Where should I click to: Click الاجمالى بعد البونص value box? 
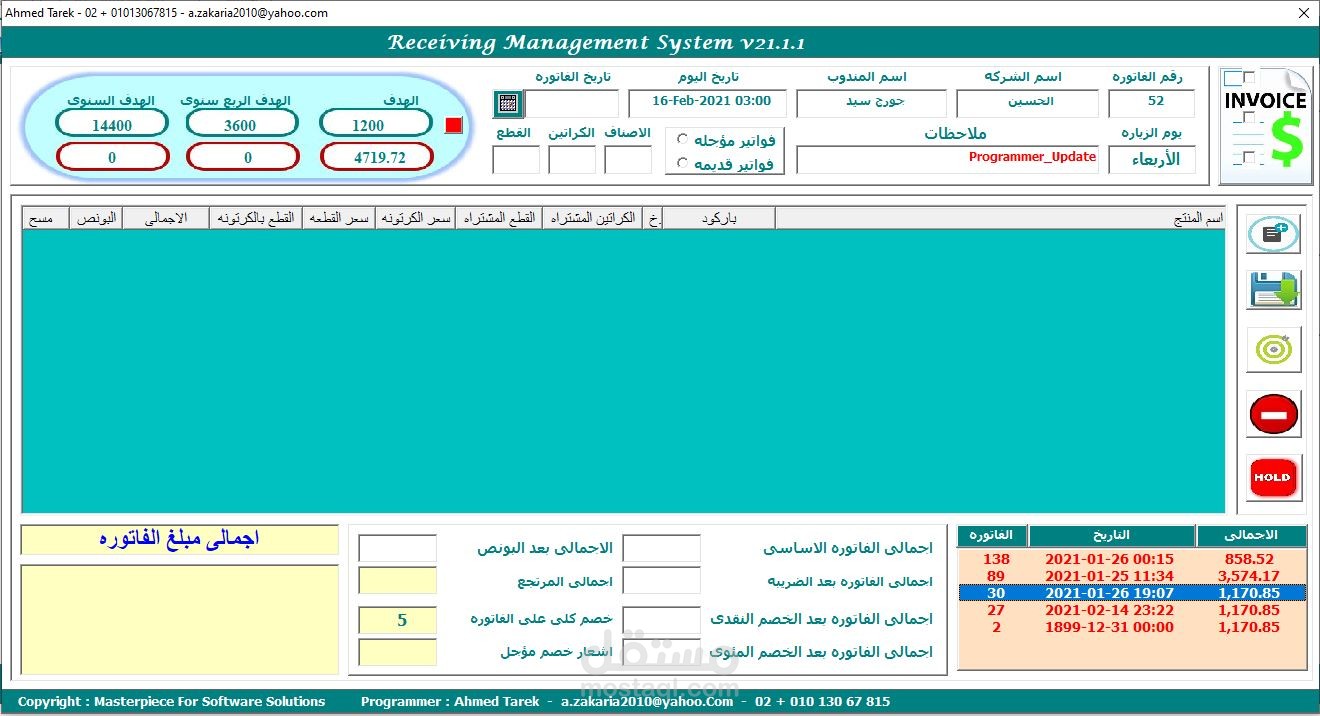[x=398, y=548]
